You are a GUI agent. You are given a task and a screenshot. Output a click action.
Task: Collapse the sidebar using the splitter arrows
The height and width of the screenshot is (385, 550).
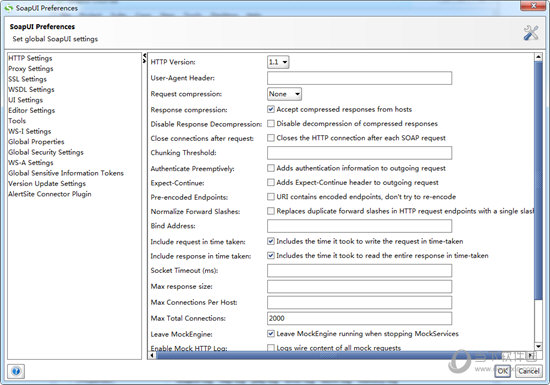(144, 56)
